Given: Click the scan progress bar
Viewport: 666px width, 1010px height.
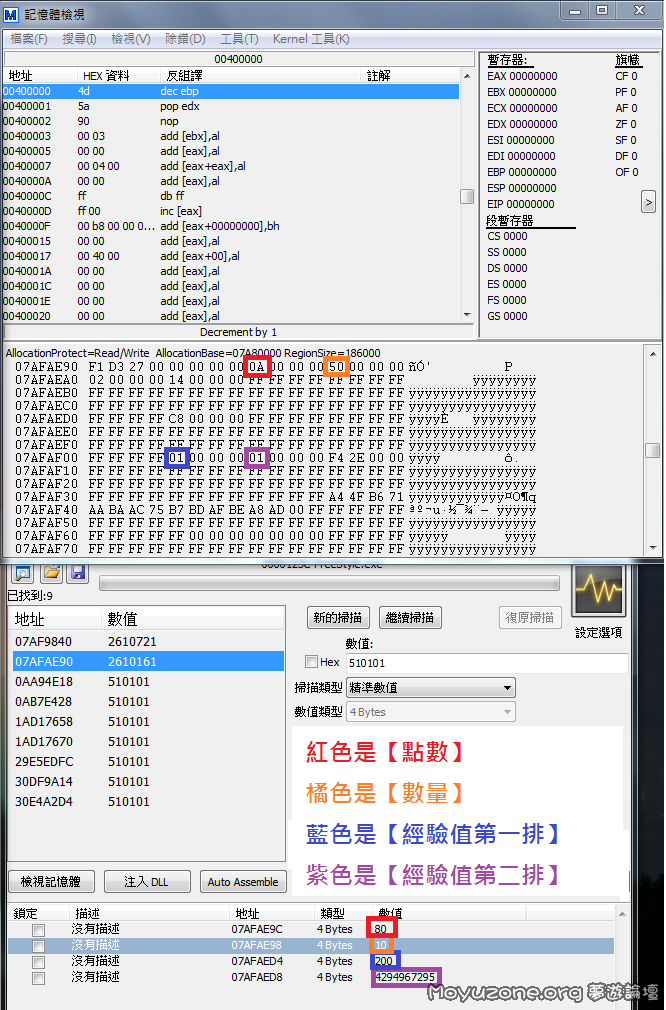Looking at the screenshot, I should [329, 583].
